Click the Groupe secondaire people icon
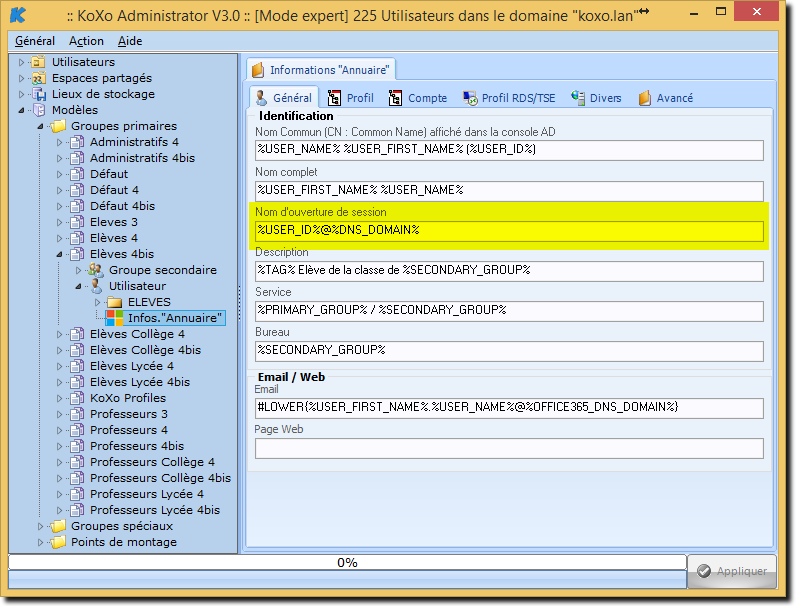Screen dimensions: 796x606 96,270
